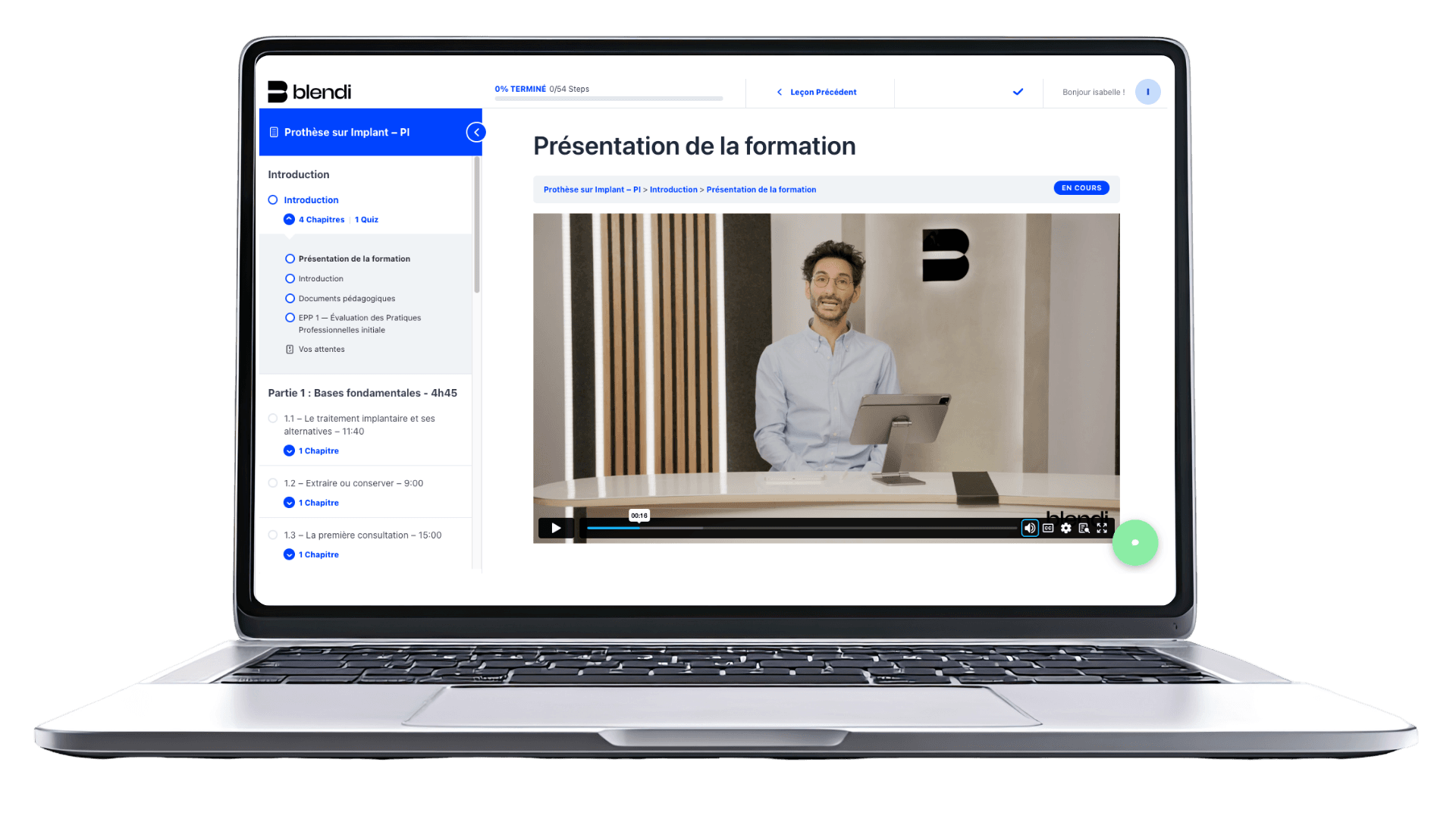Seek along the video progress bar

point(802,528)
